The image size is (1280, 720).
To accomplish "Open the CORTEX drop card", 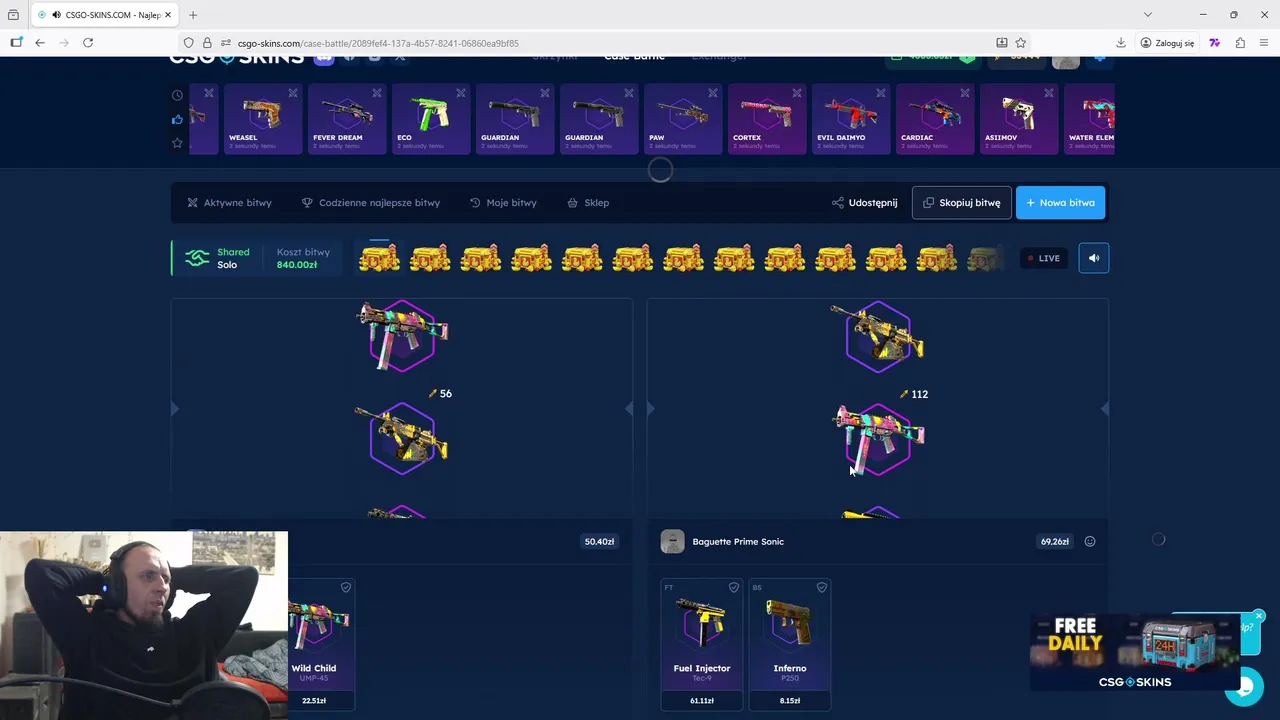I will coord(767,119).
